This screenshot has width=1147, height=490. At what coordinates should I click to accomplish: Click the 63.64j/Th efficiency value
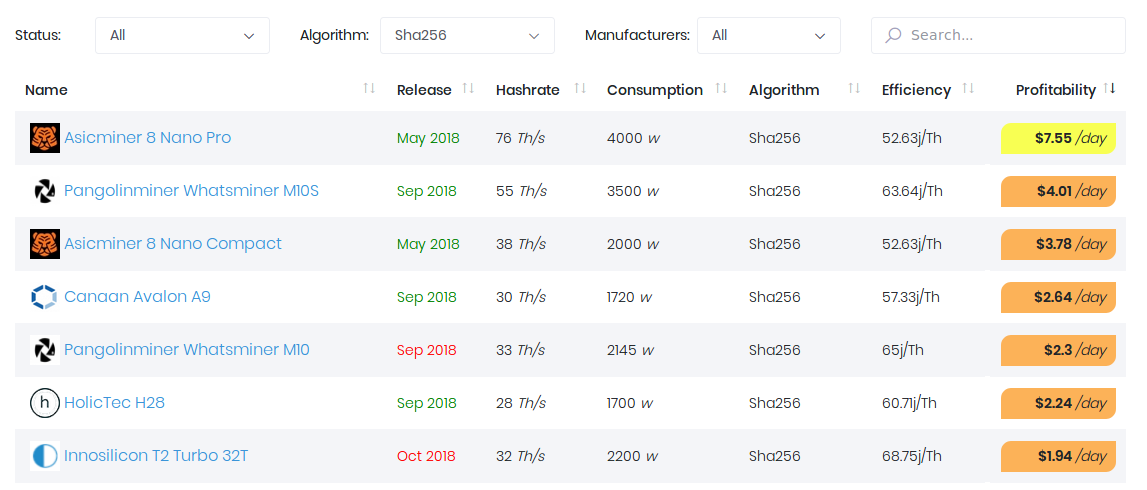[x=912, y=192]
